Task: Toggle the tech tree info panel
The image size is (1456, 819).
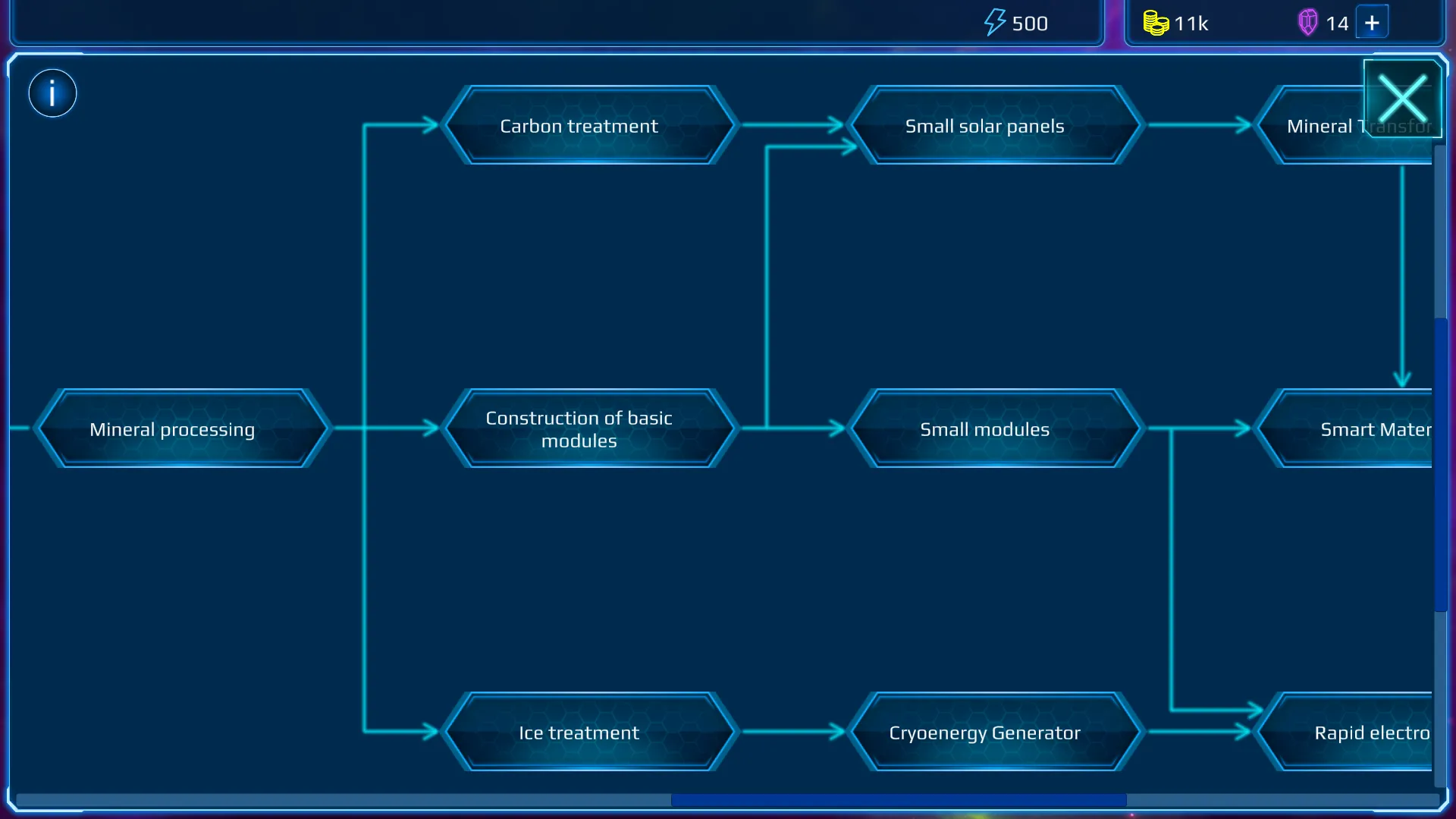Action: 50,92
